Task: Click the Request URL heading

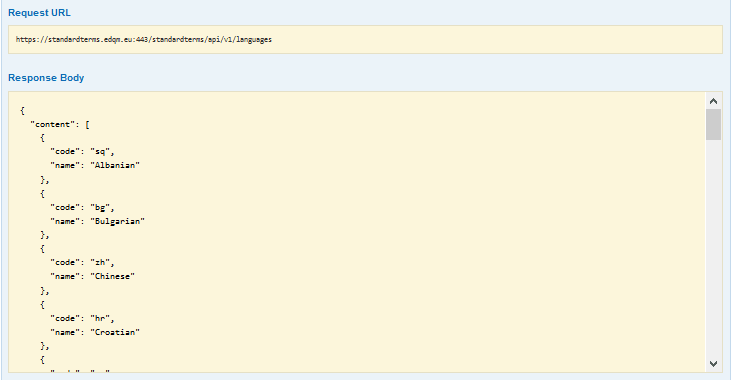Action: pos(39,13)
